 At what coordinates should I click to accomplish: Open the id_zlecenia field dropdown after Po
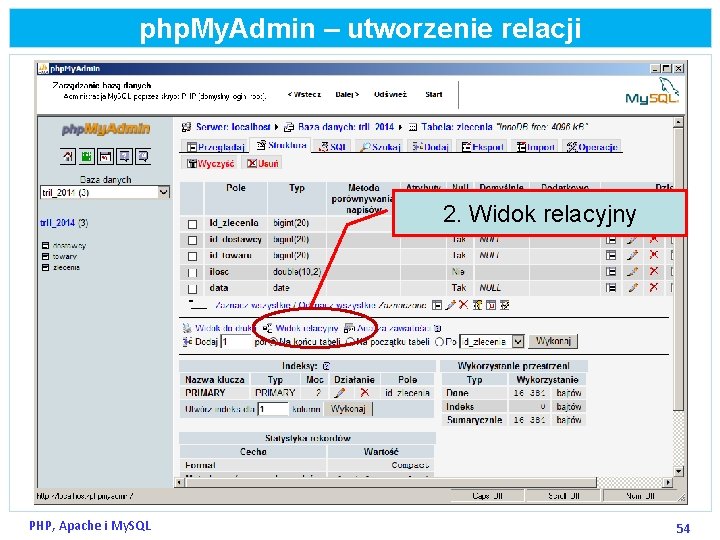point(492,342)
